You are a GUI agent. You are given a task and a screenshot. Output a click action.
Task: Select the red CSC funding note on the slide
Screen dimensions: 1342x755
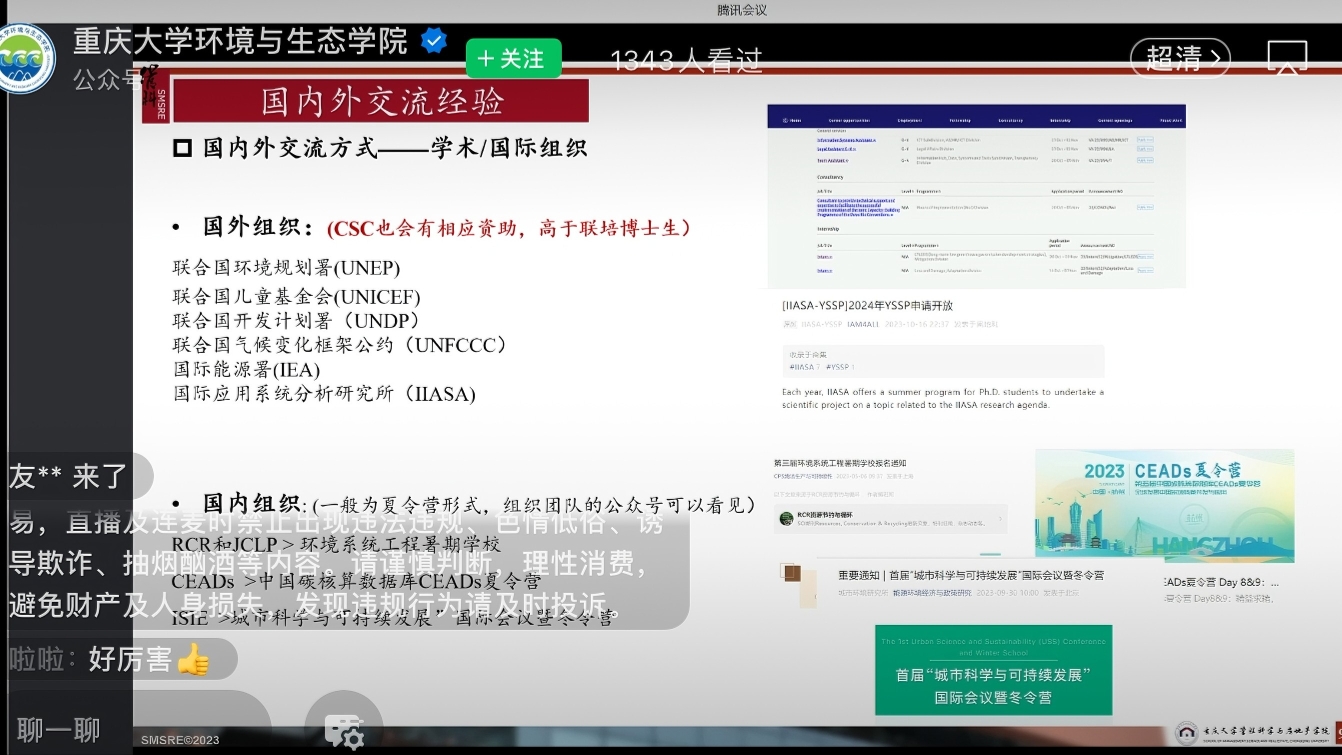point(509,228)
